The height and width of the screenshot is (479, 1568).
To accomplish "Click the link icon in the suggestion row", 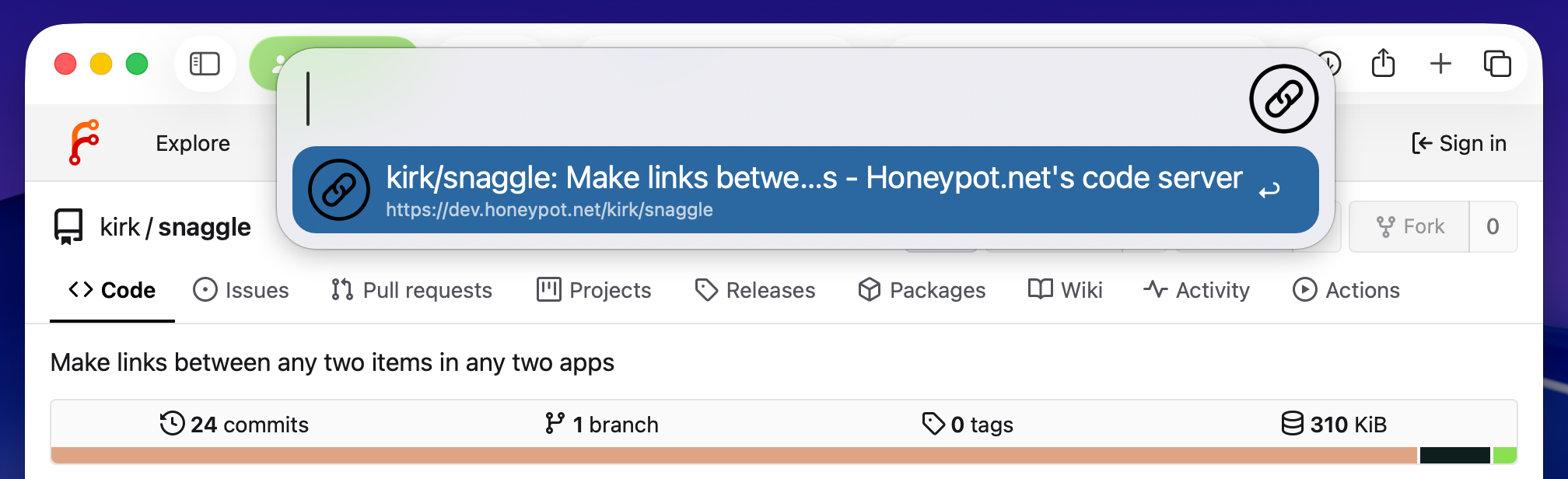I will pyautogui.click(x=339, y=190).
